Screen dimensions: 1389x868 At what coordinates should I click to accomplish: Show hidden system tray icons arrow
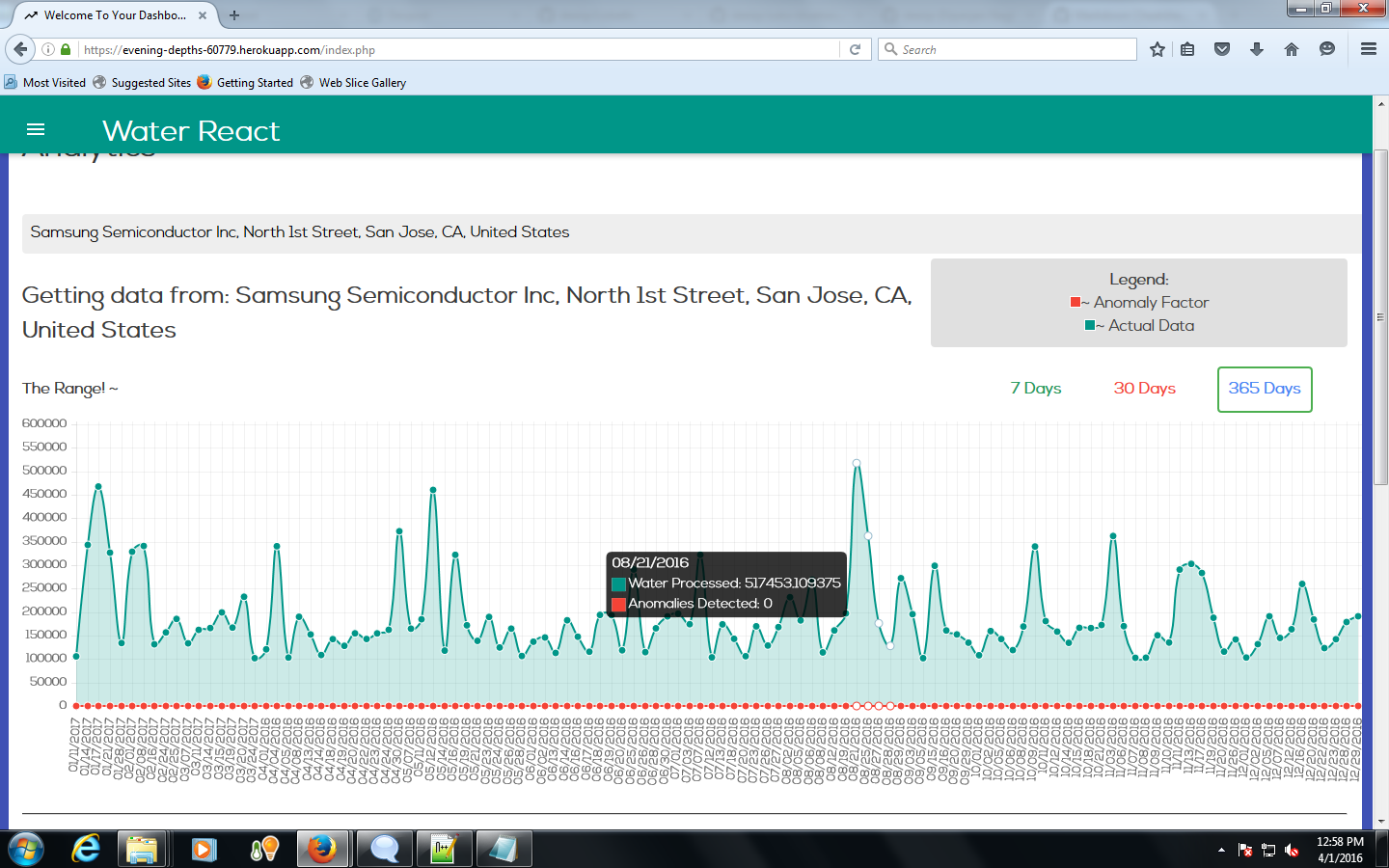pos(1221,851)
